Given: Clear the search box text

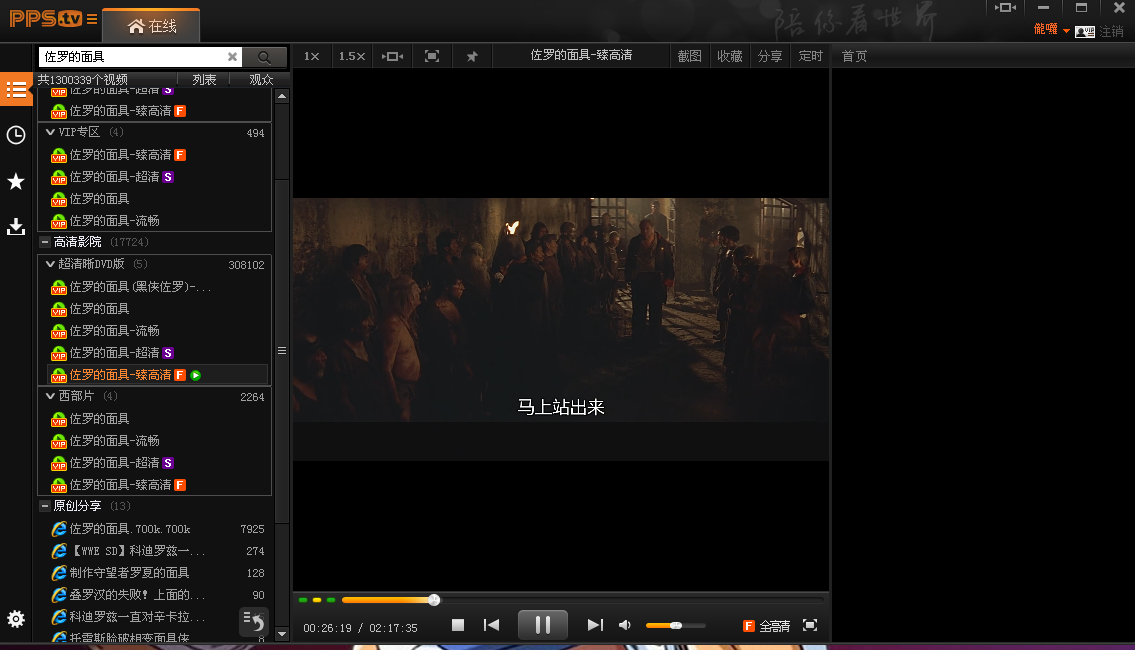Looking at the screenshot, I should pos(233,57).
